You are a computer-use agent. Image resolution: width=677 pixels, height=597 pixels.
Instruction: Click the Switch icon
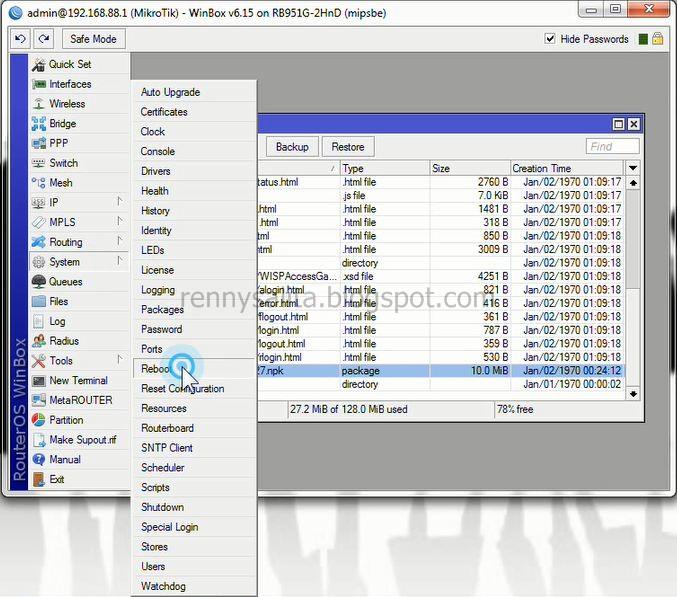[x=38, y=163]
